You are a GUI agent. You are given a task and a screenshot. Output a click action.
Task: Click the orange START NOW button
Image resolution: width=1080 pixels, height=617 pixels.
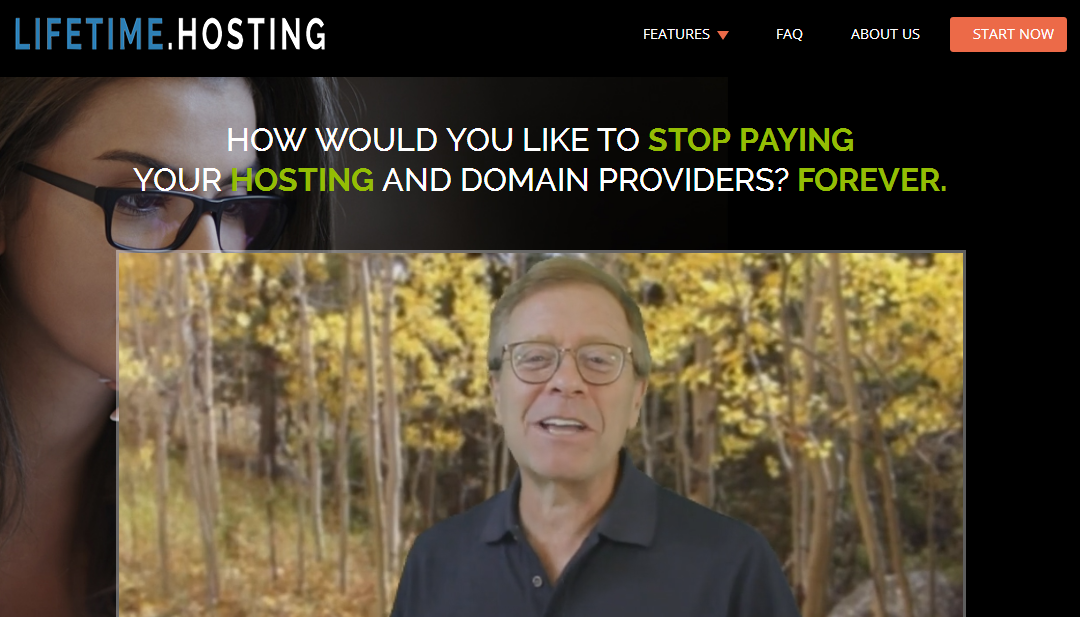1008,34
